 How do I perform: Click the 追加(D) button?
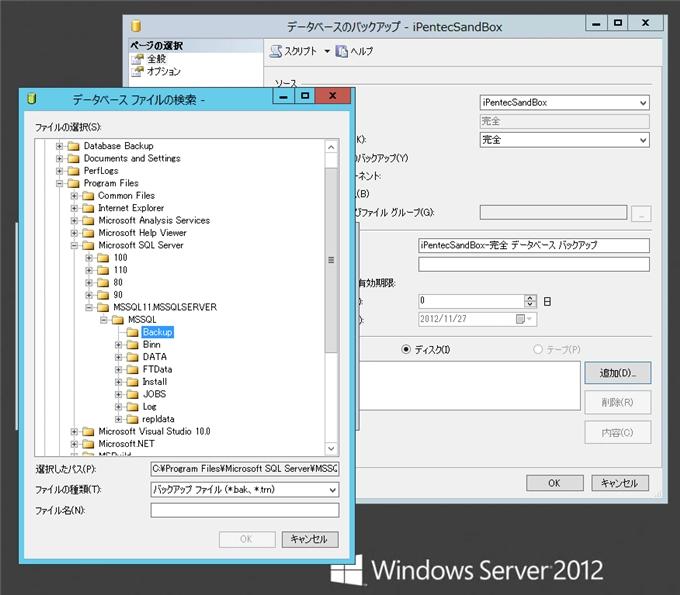(x=618, y=373)
